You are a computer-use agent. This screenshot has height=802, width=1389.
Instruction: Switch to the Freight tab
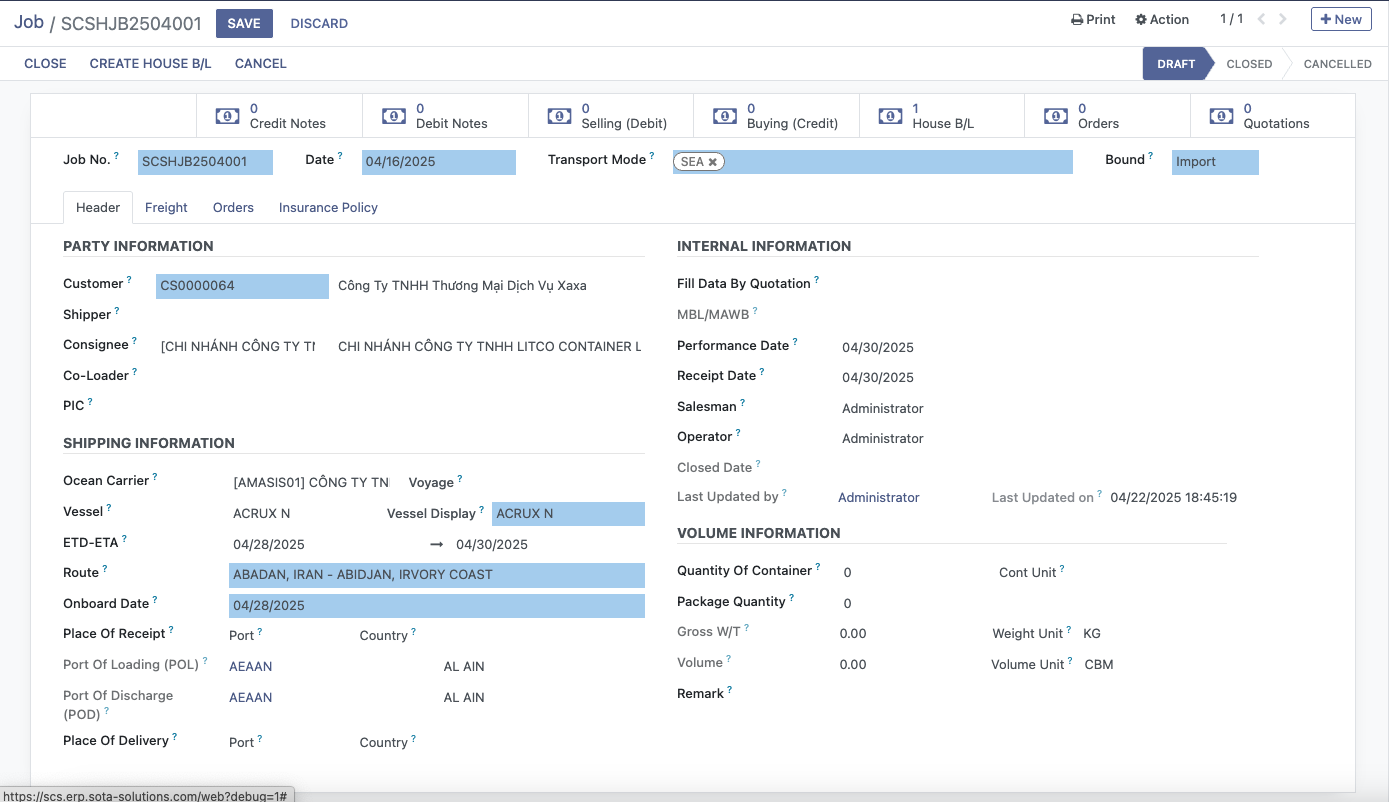pyautogui.click(x=166, y=207)
